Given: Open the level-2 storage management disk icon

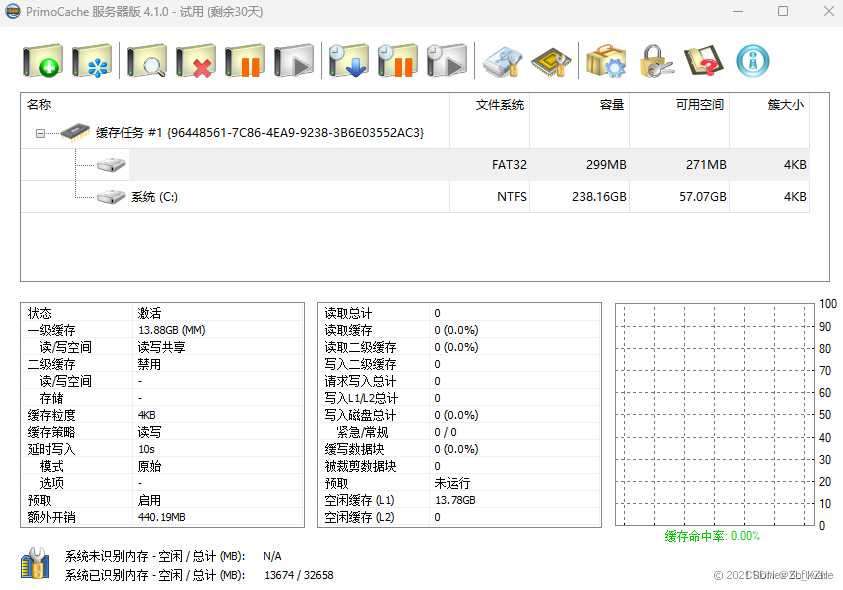Looking at the screenshot, I should pyautogui.click(x=502, y=61).
